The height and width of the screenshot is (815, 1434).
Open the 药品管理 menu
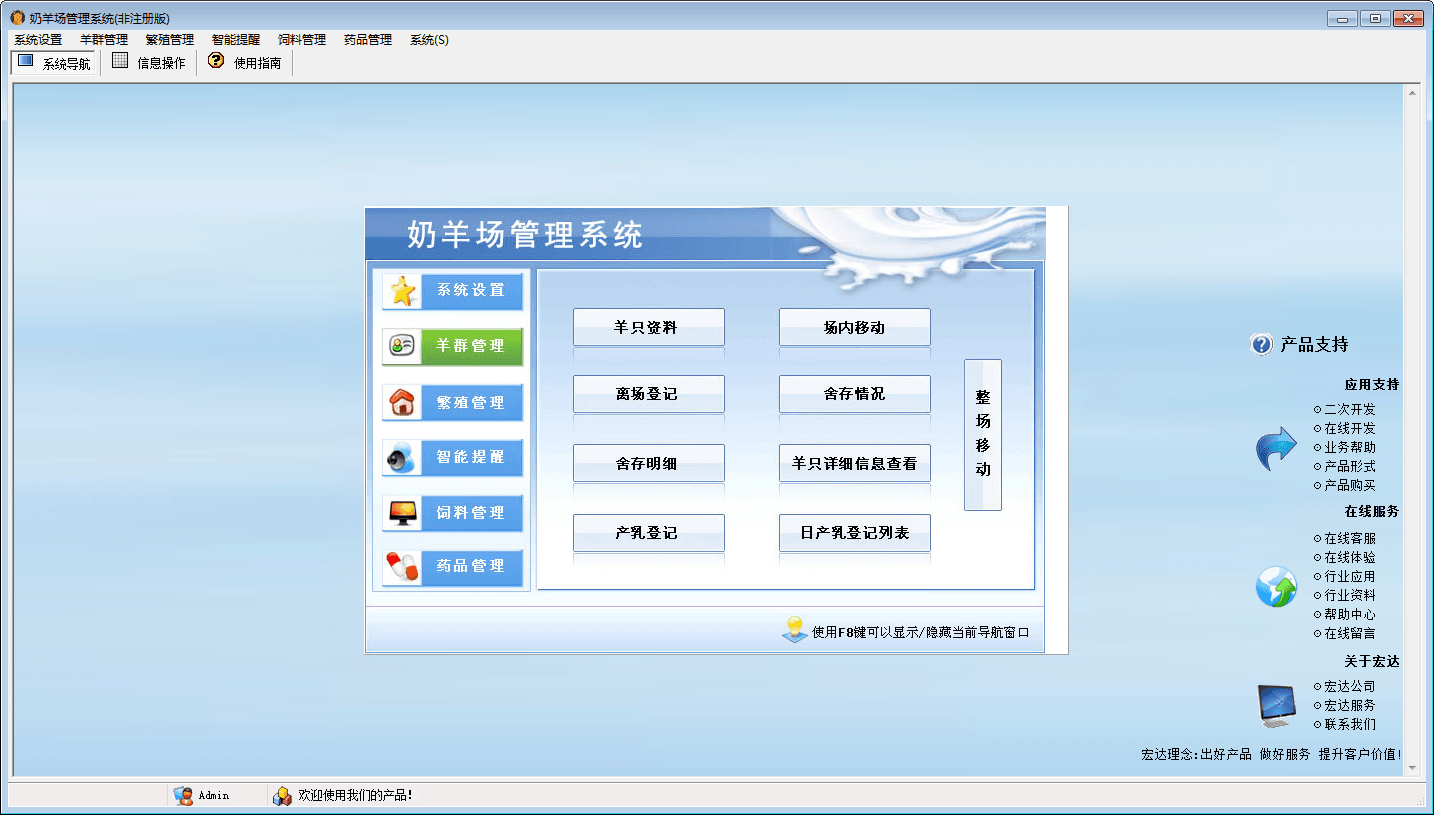(x=368, y=40)
